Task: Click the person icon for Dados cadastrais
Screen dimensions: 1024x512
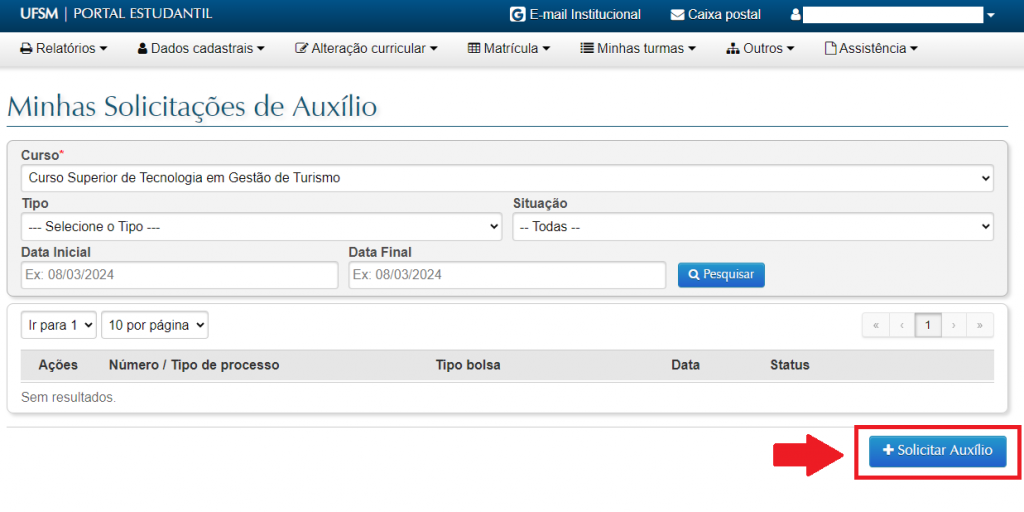Action: pos(142,48)
